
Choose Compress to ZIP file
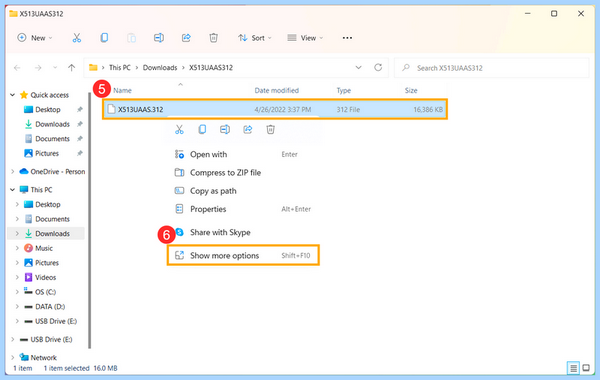[243, 173]
